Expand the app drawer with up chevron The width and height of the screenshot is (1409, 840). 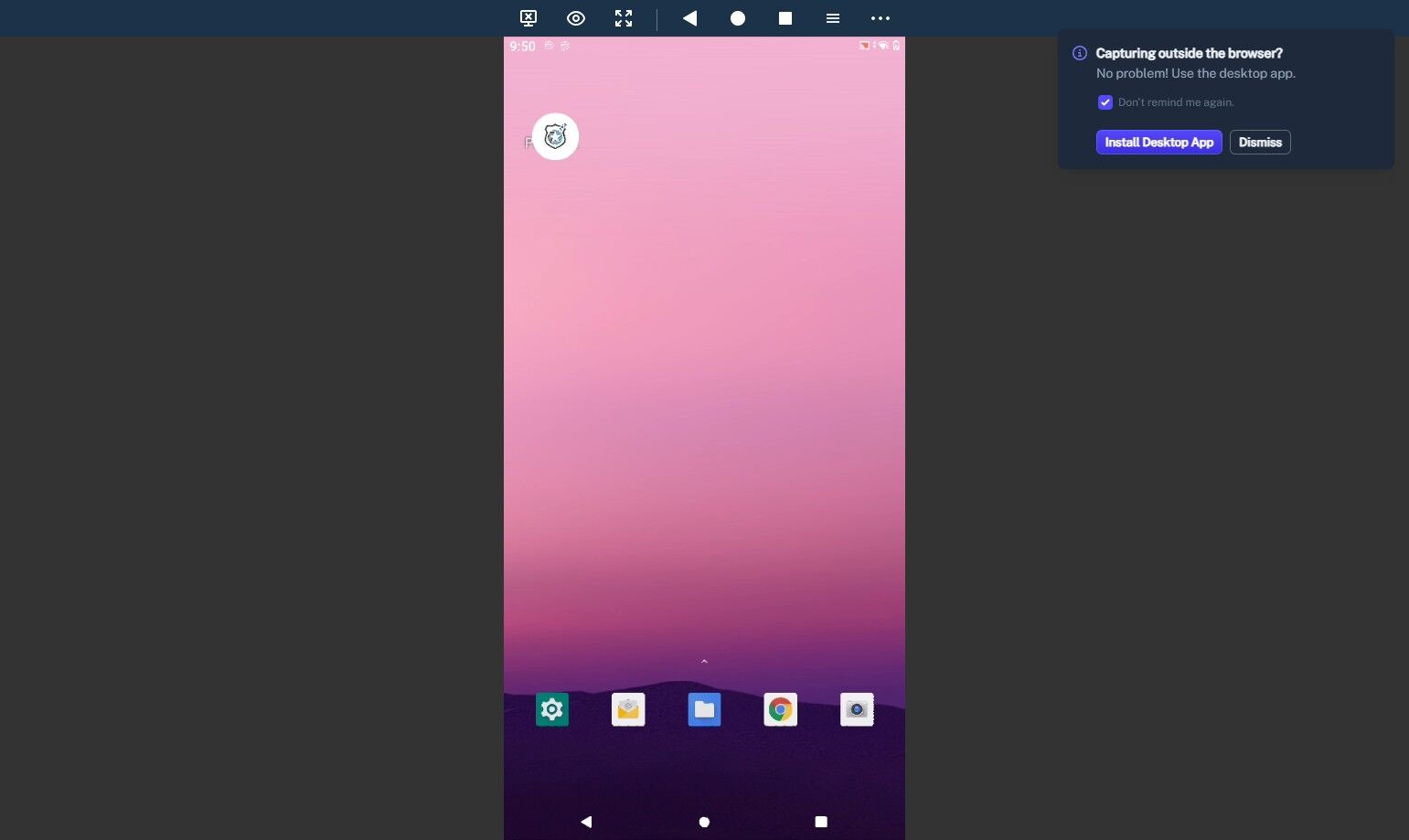click(x=704, y=661)
